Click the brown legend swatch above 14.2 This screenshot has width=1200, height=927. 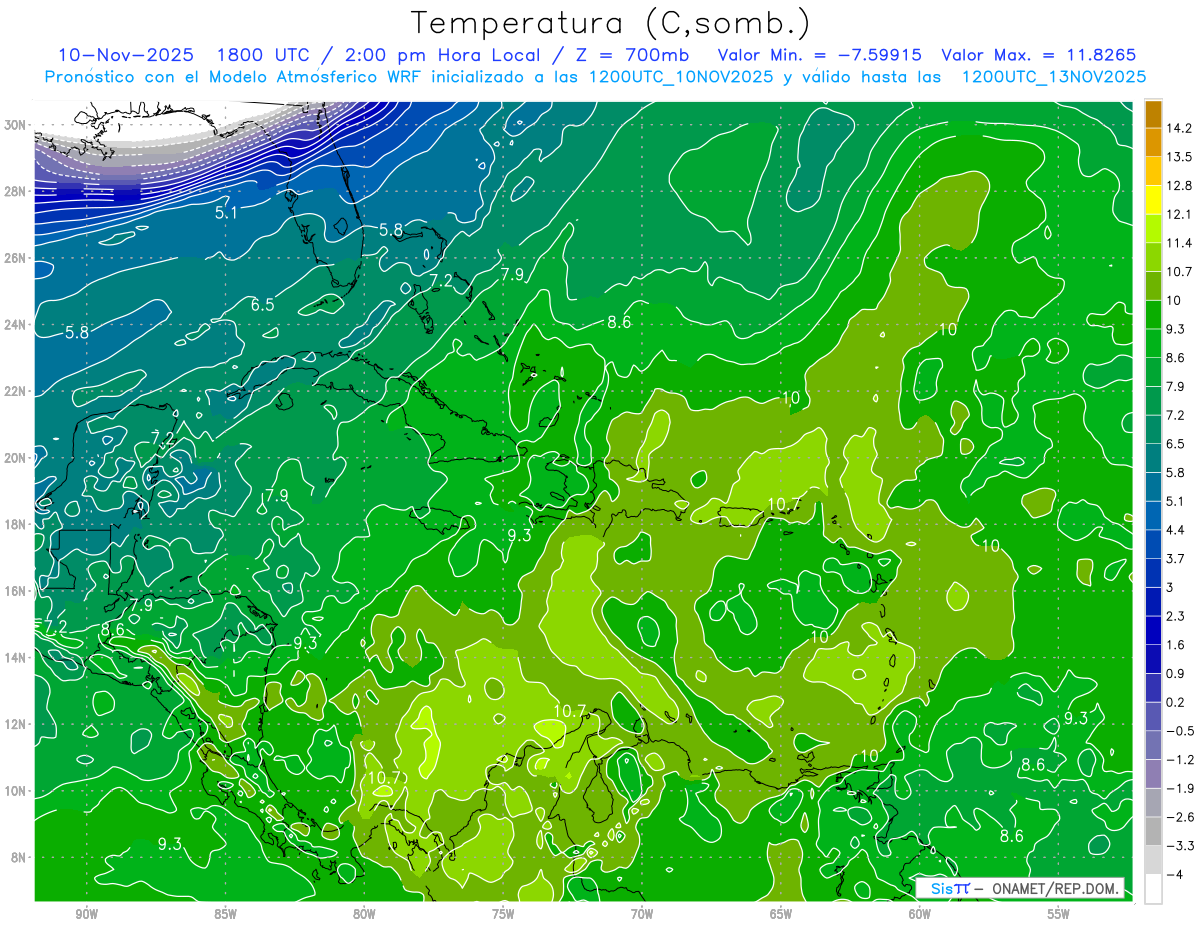point(1153,114)
